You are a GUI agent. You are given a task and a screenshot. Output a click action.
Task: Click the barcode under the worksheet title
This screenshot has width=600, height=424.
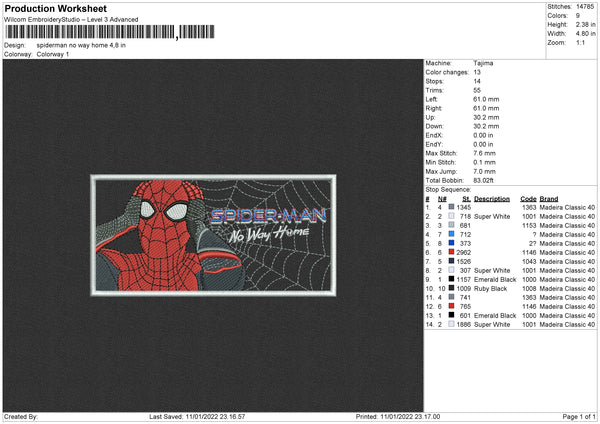pyautogui.click(x=109, y=32)
